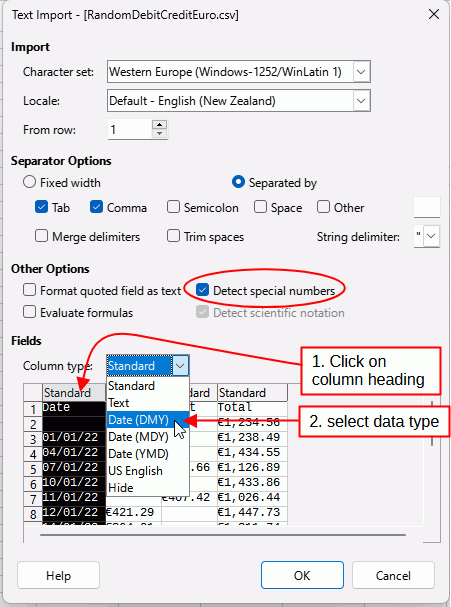The height and width of the screenshot is (607, 451).
Task: Enable the Space separator checkbox
Action: tap(260, 207)
